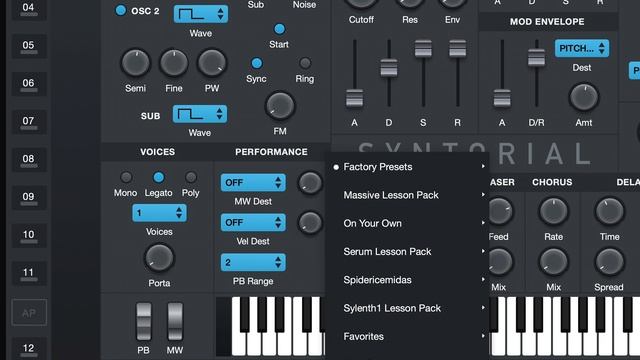This screenshot has height=360, width=640.
Task: Select lesson 11 in sidebar
Action: (x=29, y=273)
